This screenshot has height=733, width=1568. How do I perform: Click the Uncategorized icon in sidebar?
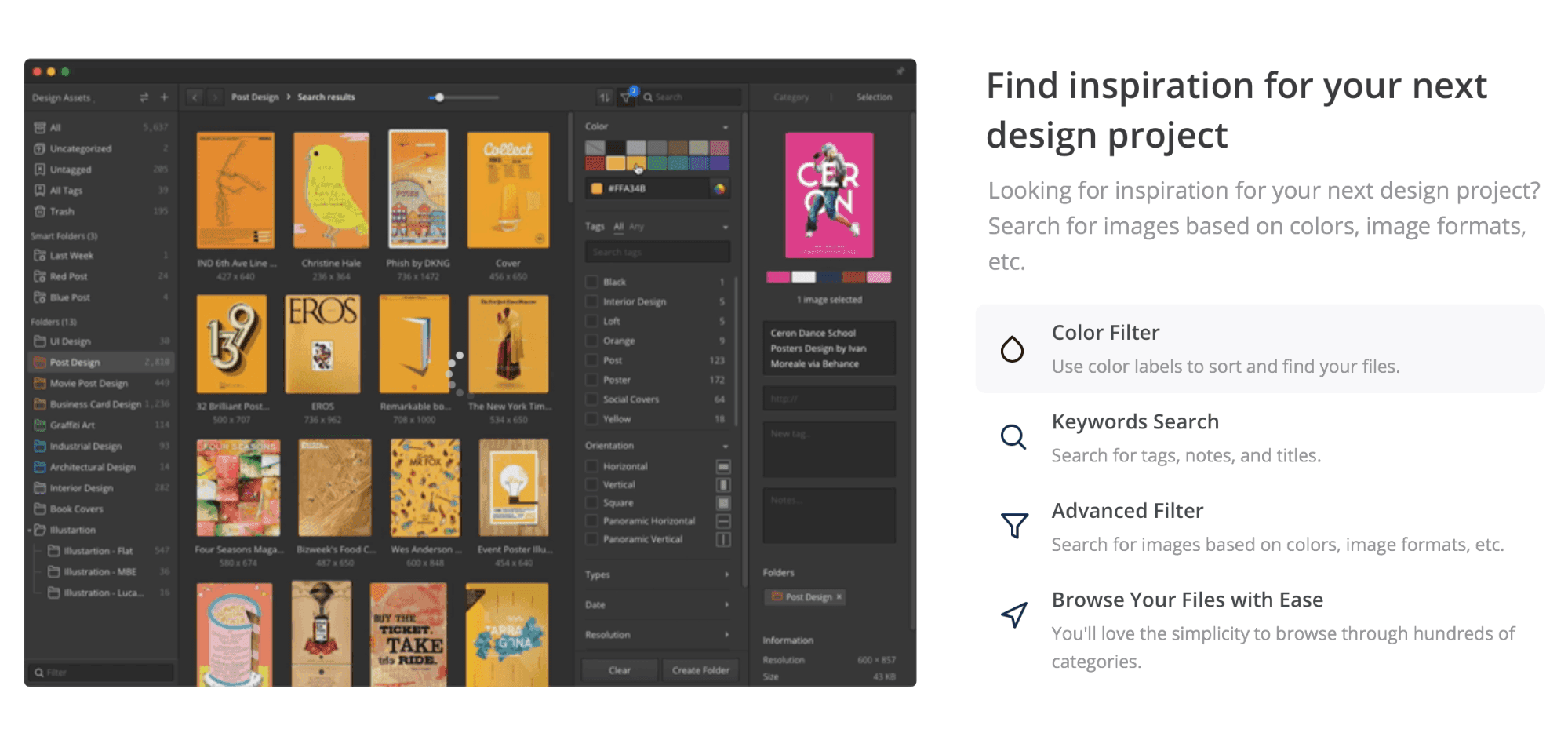point(40,148)
